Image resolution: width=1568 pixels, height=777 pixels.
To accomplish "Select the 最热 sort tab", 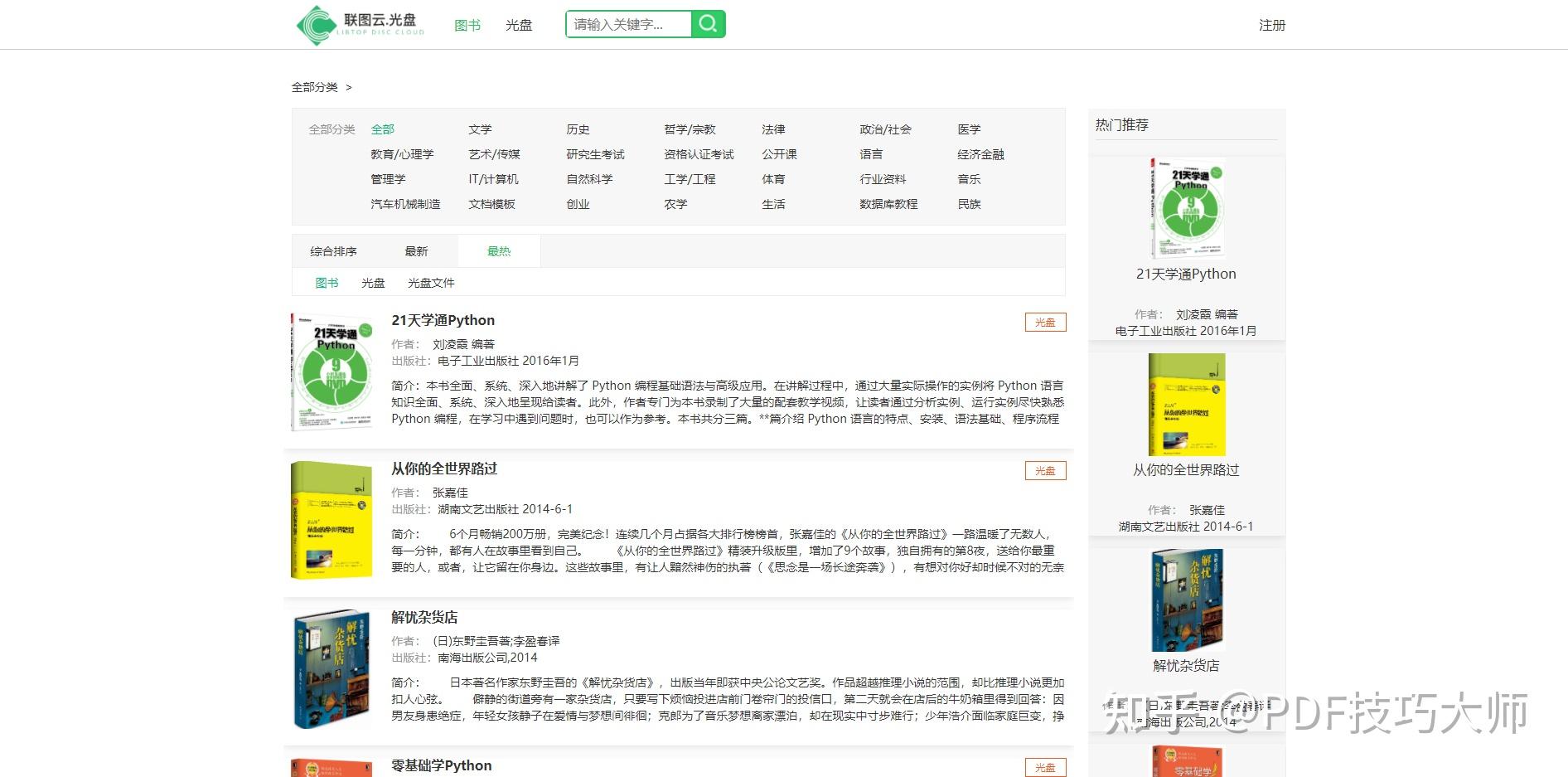I will (x=499, y=251).
